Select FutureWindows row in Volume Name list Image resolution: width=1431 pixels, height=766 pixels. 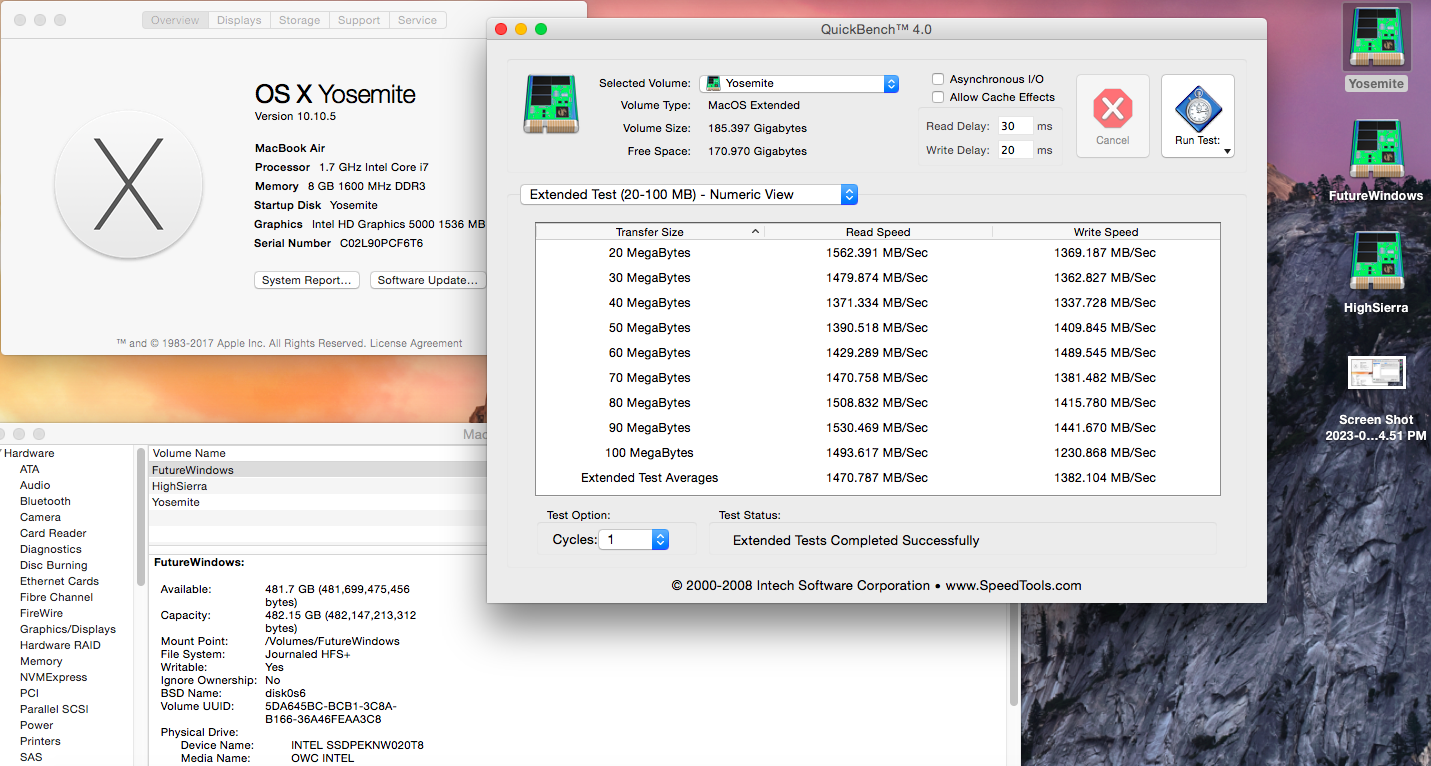[317, 470]
